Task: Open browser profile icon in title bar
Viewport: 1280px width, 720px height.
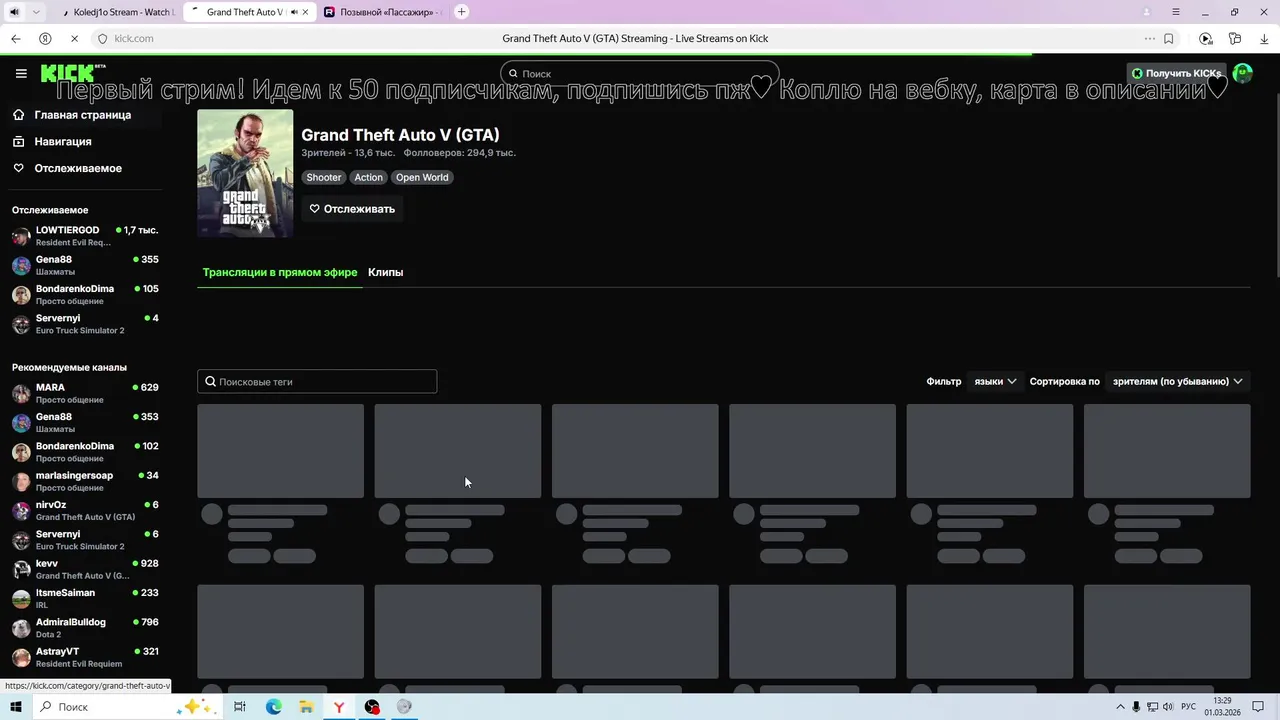Action: tap(1149, 12)
